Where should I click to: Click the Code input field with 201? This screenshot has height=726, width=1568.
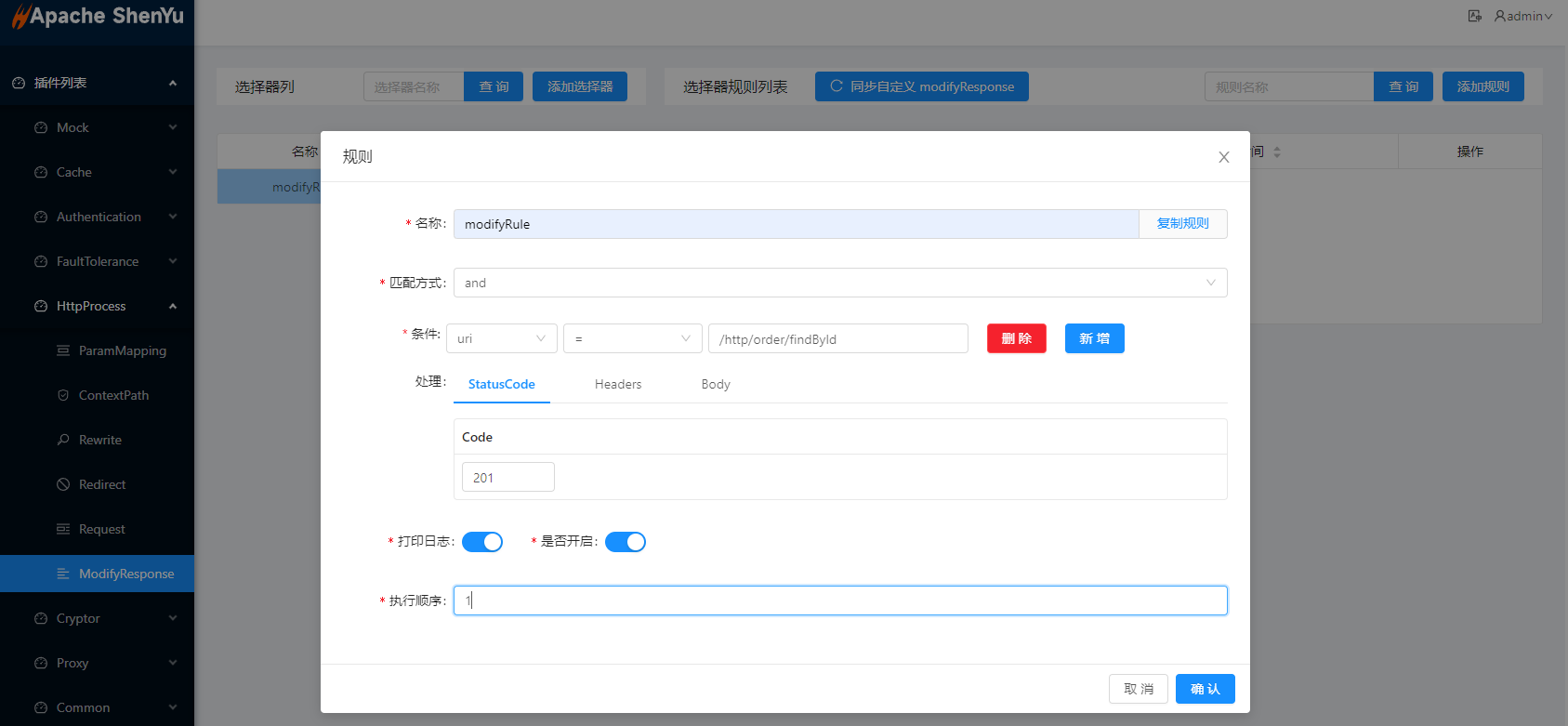(x=508, y=477)
